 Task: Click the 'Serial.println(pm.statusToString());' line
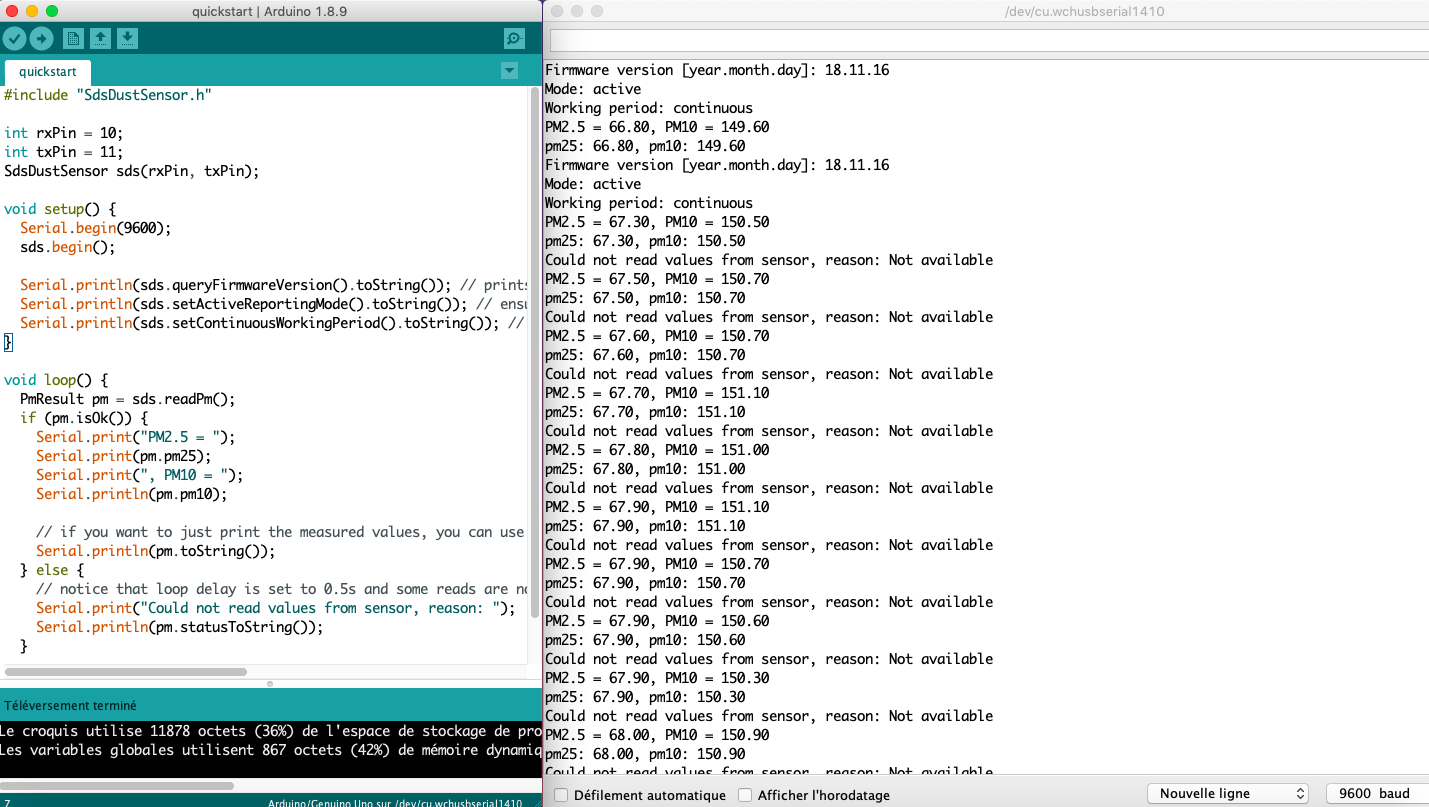[180, 627]
